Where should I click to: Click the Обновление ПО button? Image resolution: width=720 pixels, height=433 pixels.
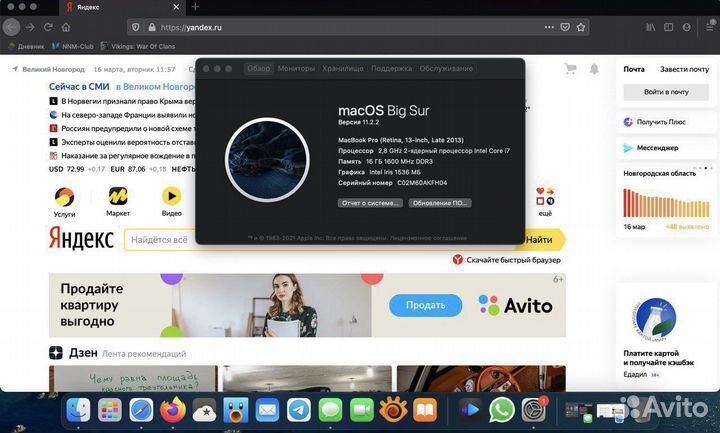[x=440, y=203]
